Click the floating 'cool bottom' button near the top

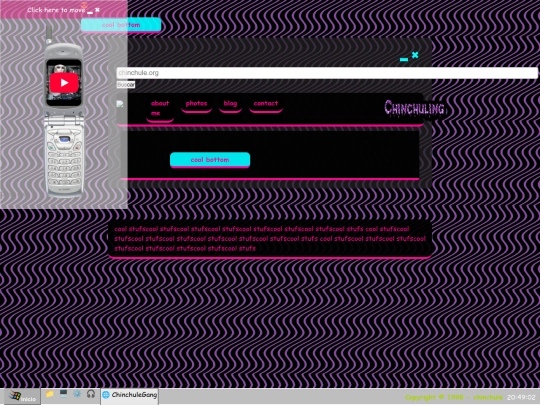tap(121, 25)
